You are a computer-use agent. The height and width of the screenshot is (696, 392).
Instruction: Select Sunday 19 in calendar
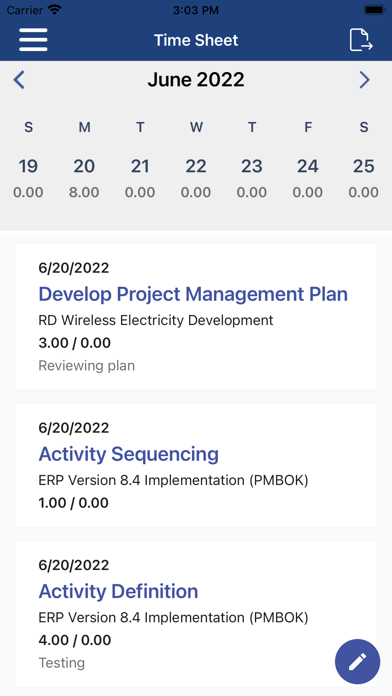tap(28, 178)
